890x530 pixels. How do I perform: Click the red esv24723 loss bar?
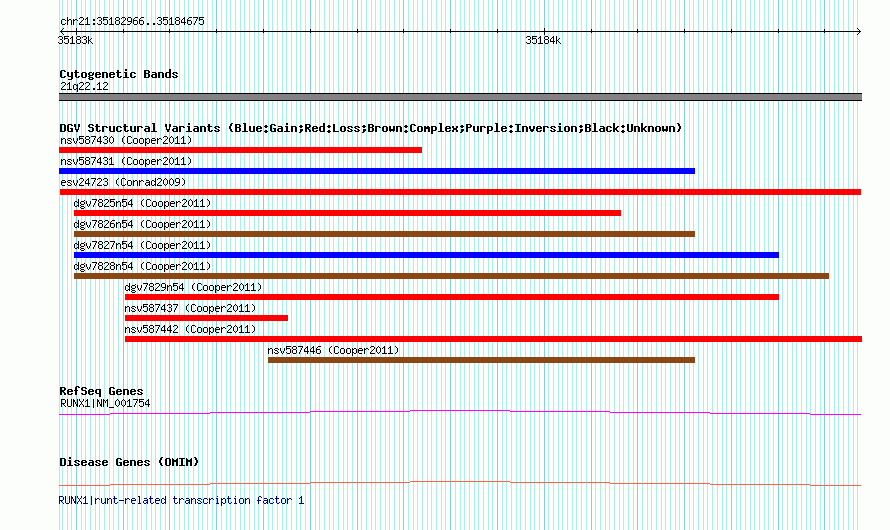460,192
